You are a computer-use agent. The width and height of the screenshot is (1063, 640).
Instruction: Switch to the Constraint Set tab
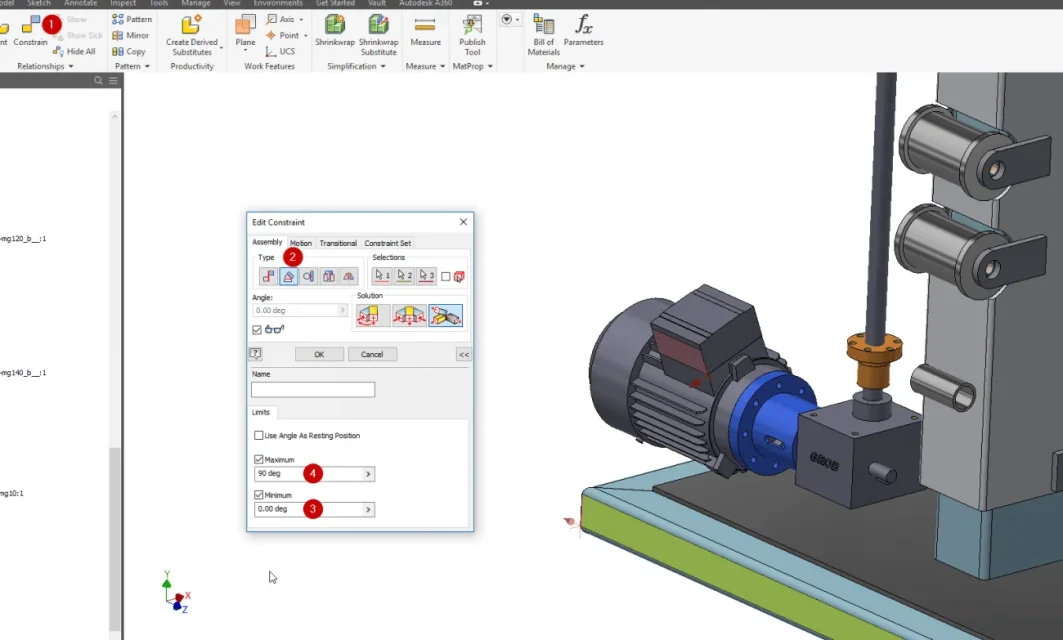coord(387,243)
